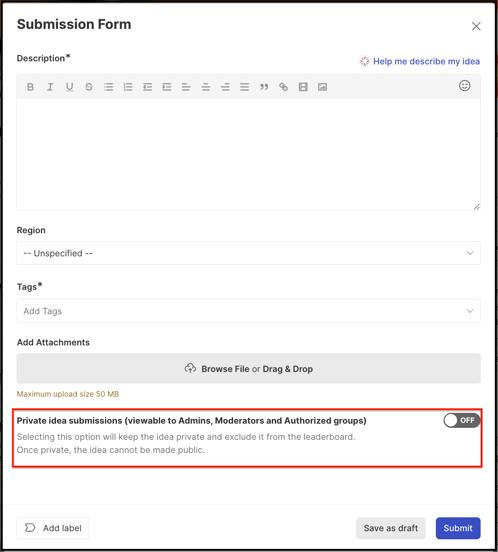Insert a video into description

(303, 87)
